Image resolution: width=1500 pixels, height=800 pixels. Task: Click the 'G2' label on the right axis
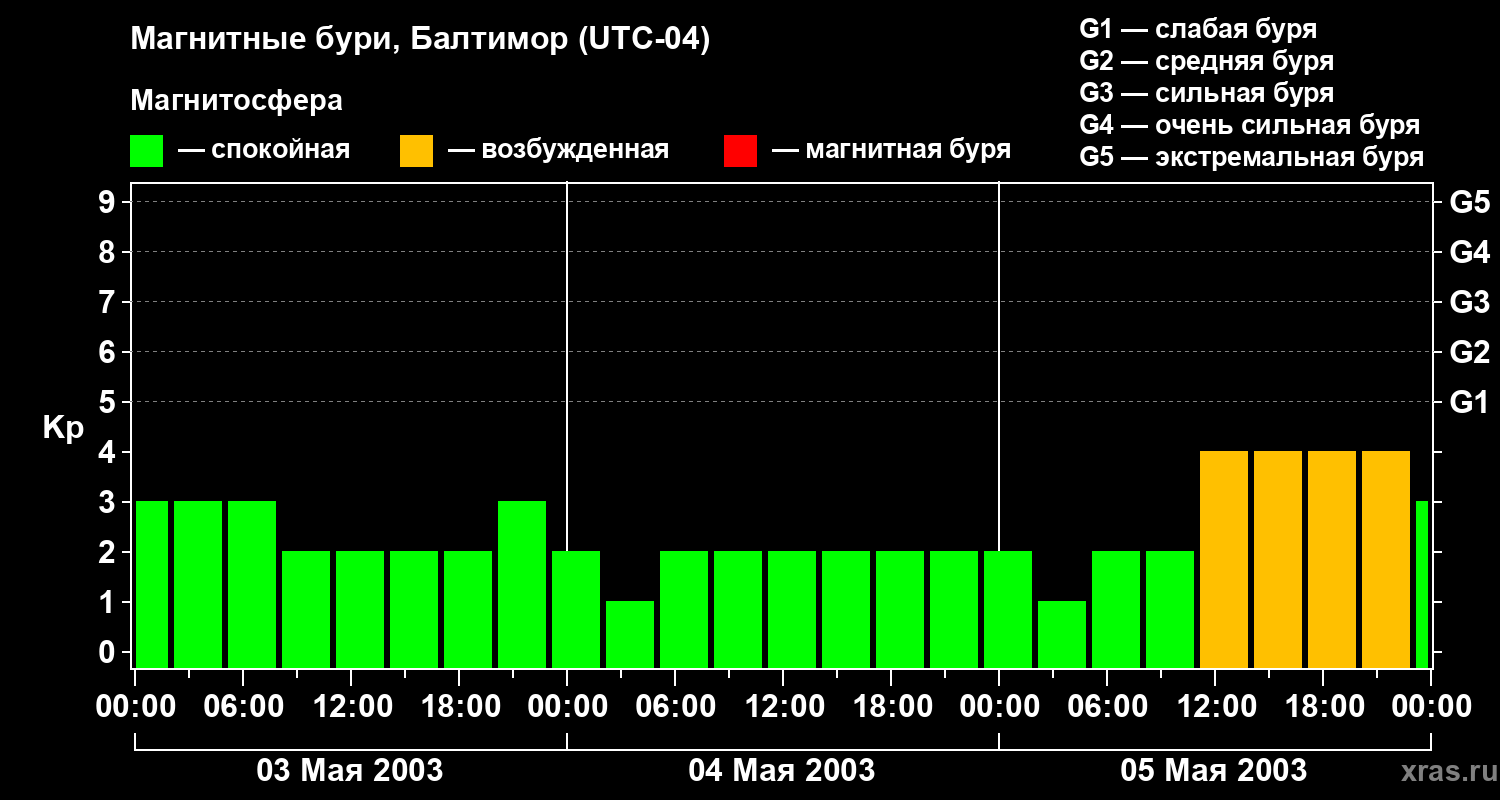click(1469, 353)
